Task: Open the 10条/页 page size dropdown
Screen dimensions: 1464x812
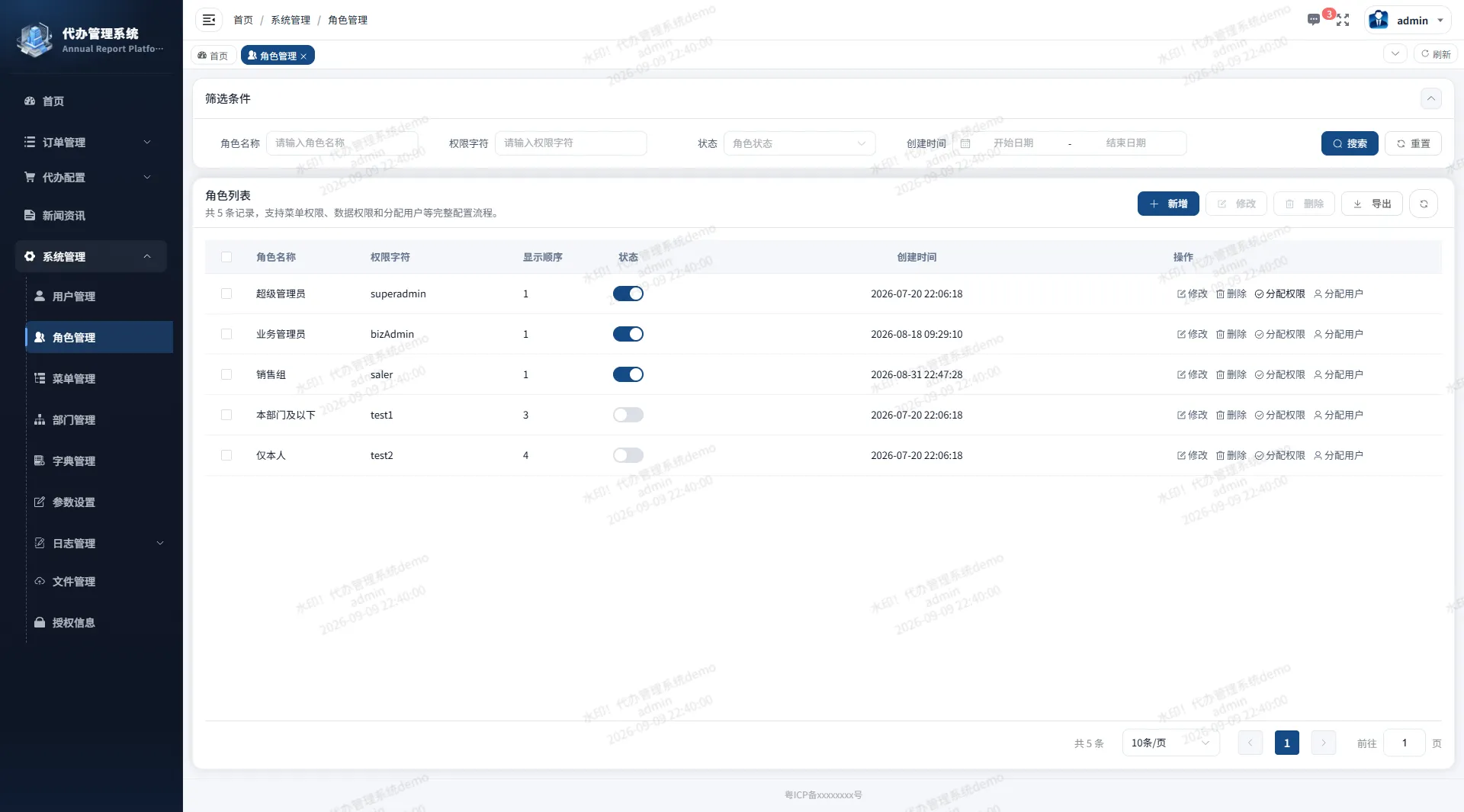Action: point(1170,743)
